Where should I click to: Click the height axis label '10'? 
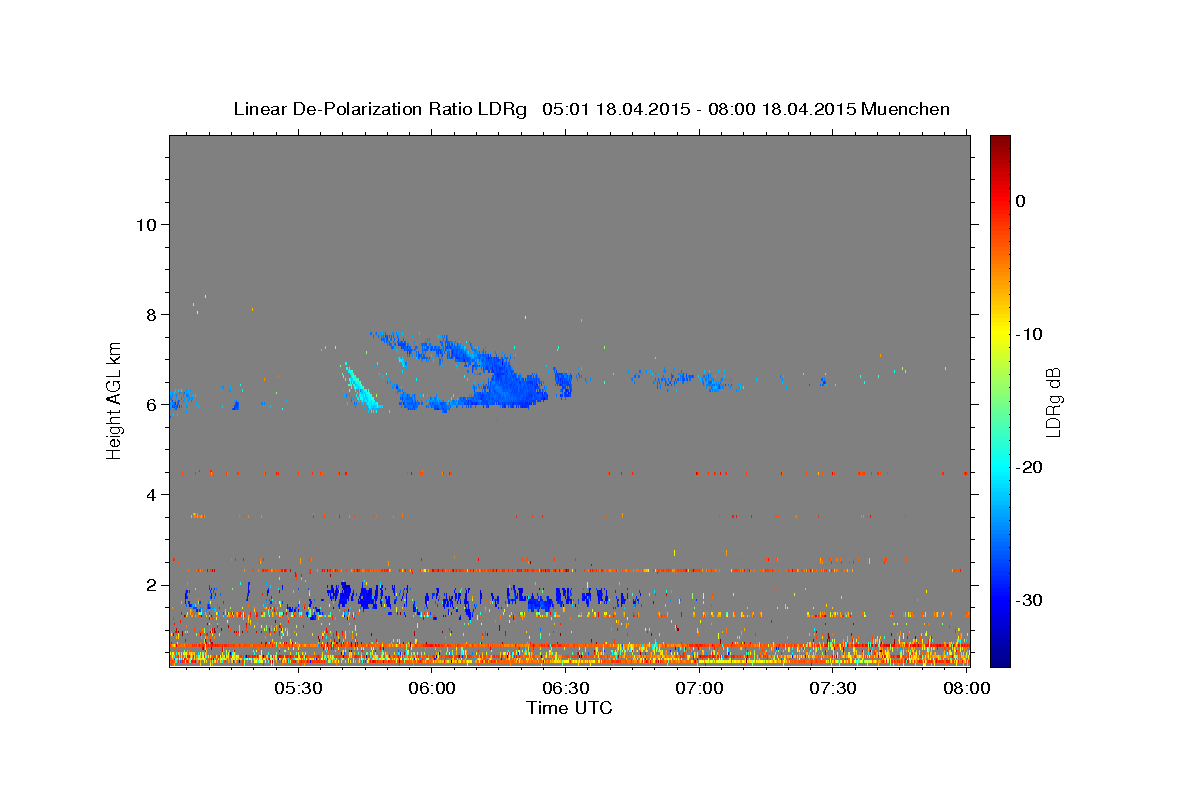[x=146, y=224]
